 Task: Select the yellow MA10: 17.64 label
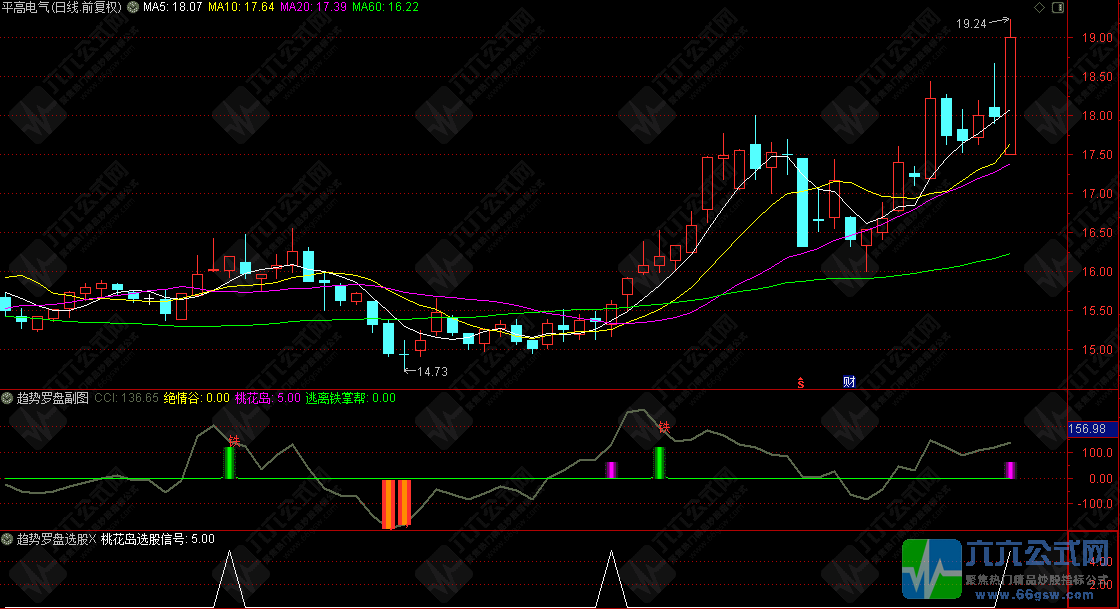[x=241, y=7]
